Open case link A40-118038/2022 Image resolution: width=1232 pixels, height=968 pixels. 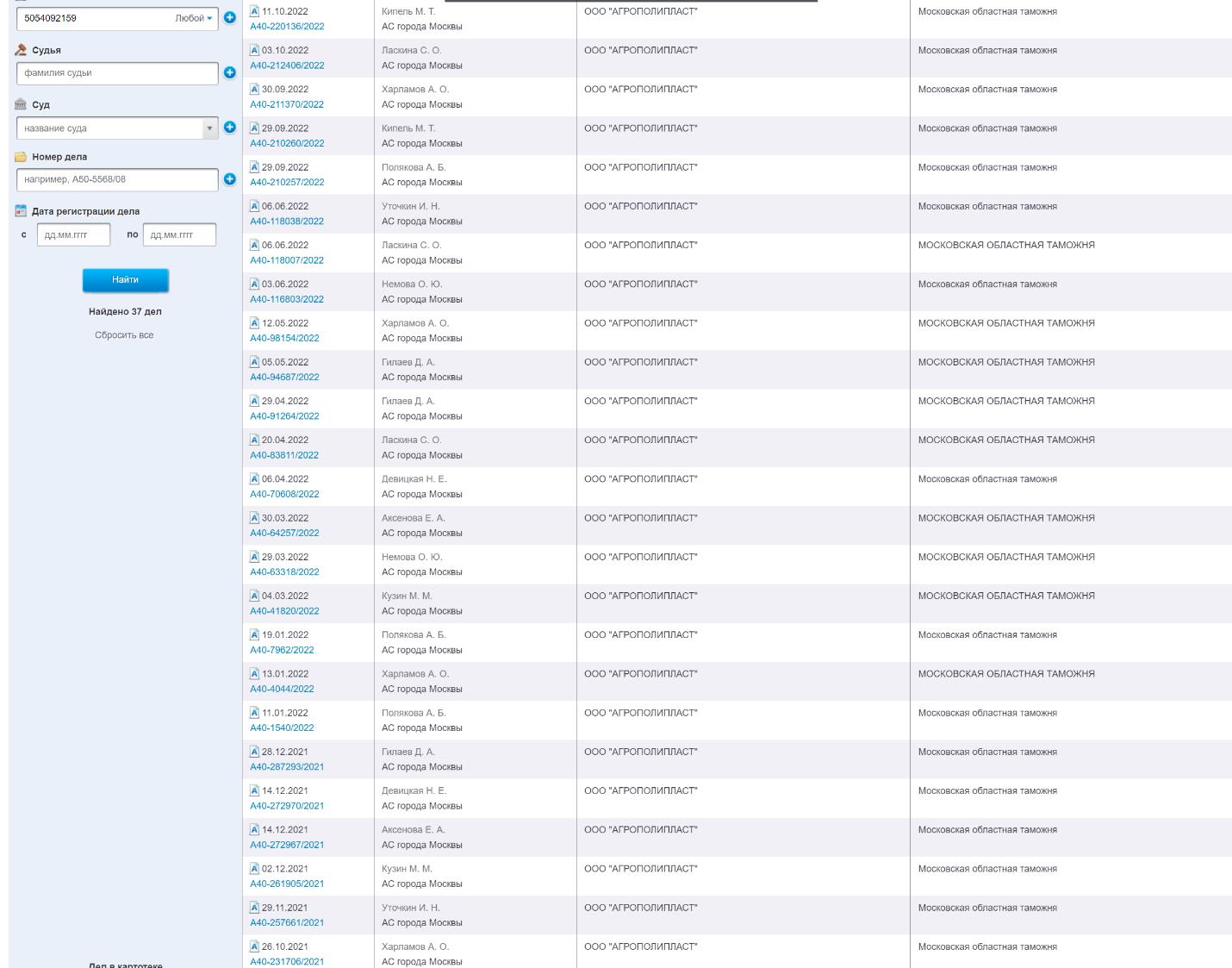pyautogui.click(x=287, y=222)
